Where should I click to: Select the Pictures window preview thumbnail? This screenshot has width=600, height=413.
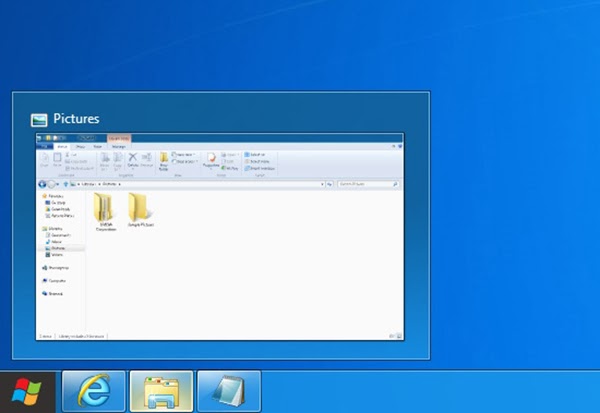pyautogui.click(x=220, y=237)
